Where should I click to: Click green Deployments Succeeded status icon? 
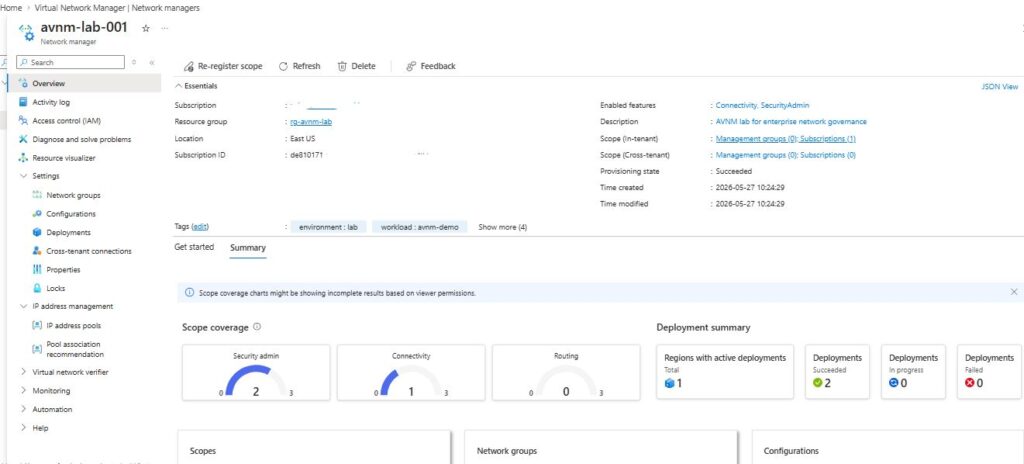click(818, 383)
